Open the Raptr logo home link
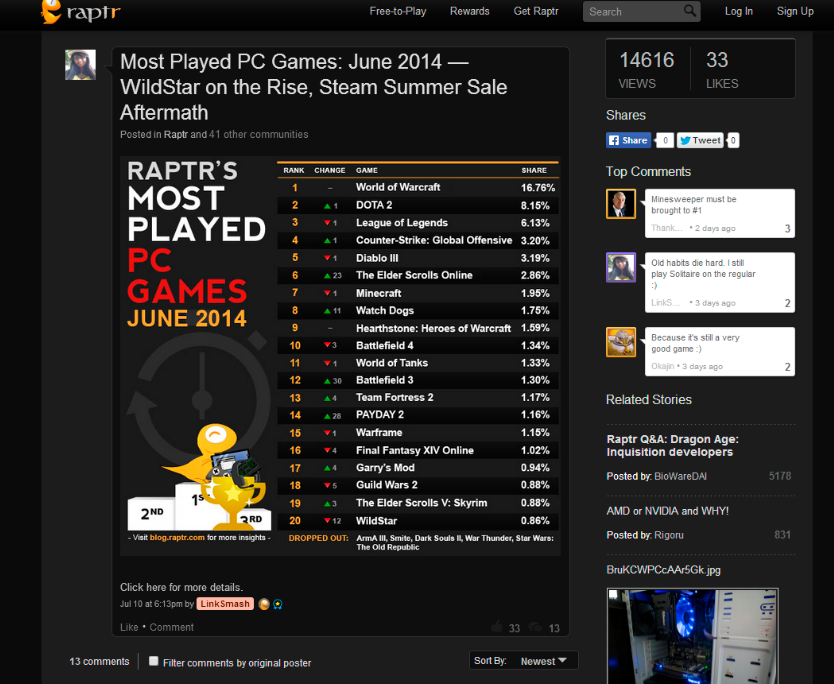 point(81,12)
